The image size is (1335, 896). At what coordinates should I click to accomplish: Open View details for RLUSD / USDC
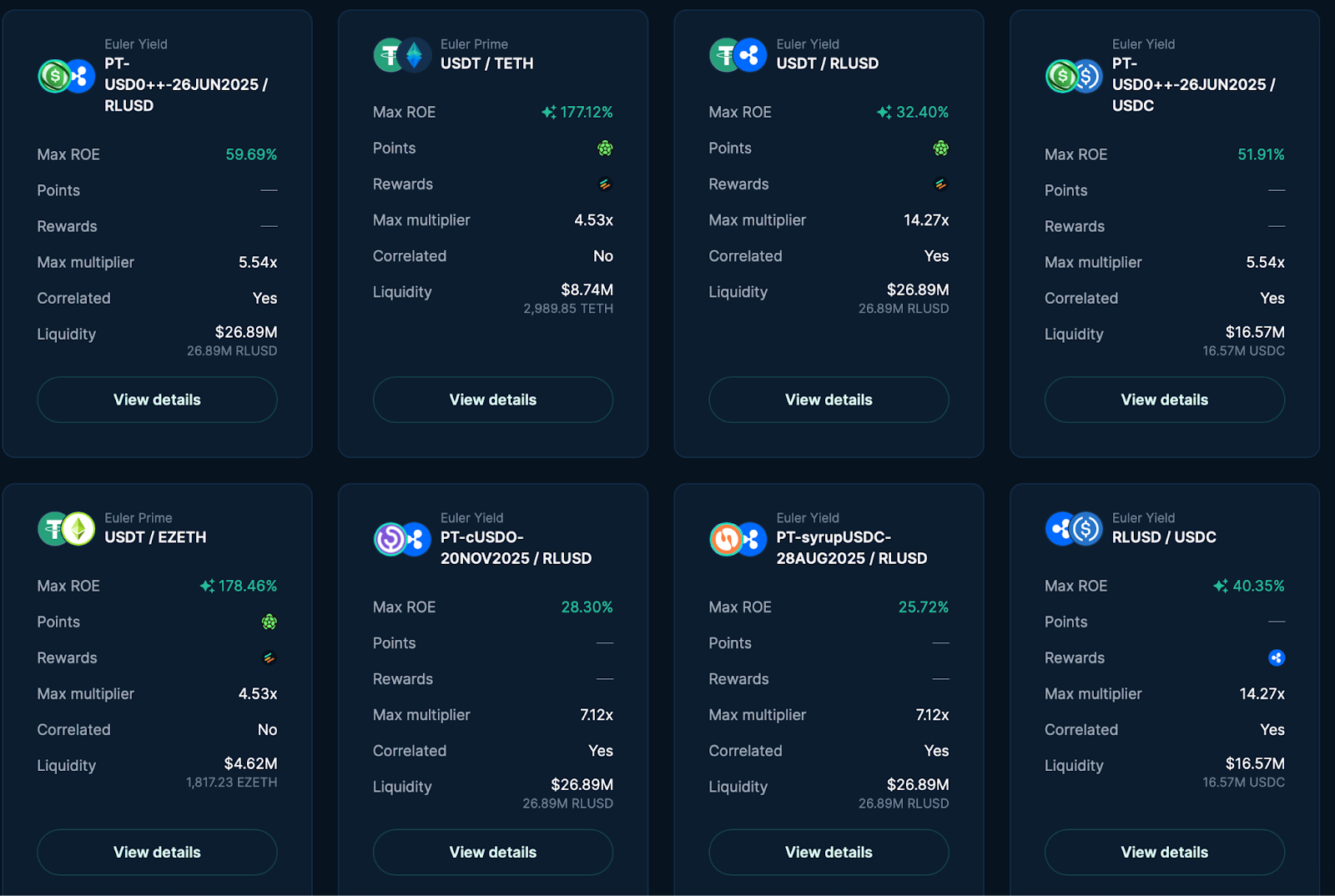[x=1165, y=852]
